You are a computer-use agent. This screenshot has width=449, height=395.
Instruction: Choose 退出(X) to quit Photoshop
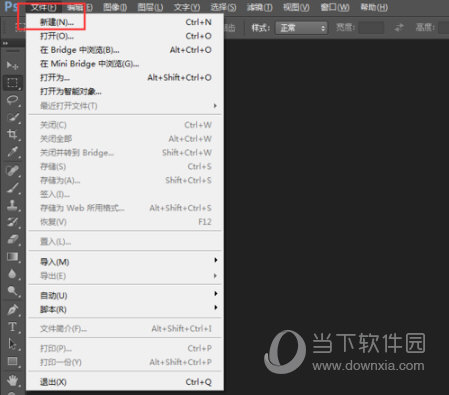point(125,382)
